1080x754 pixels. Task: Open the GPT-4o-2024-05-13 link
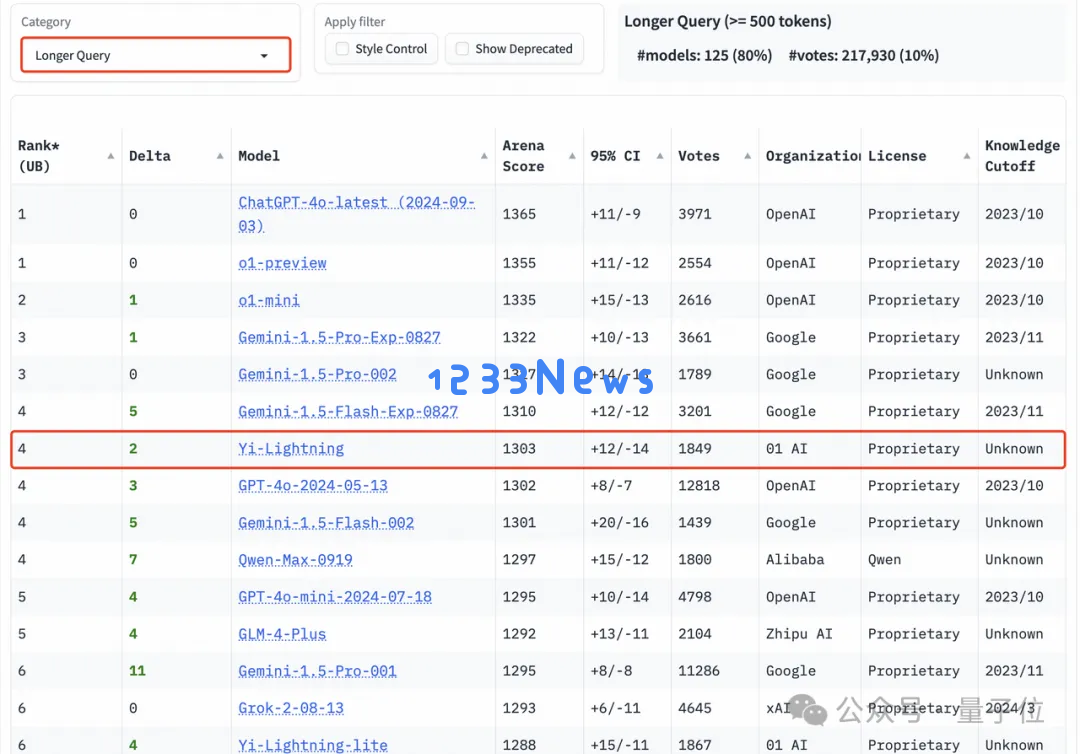(313, 485)
